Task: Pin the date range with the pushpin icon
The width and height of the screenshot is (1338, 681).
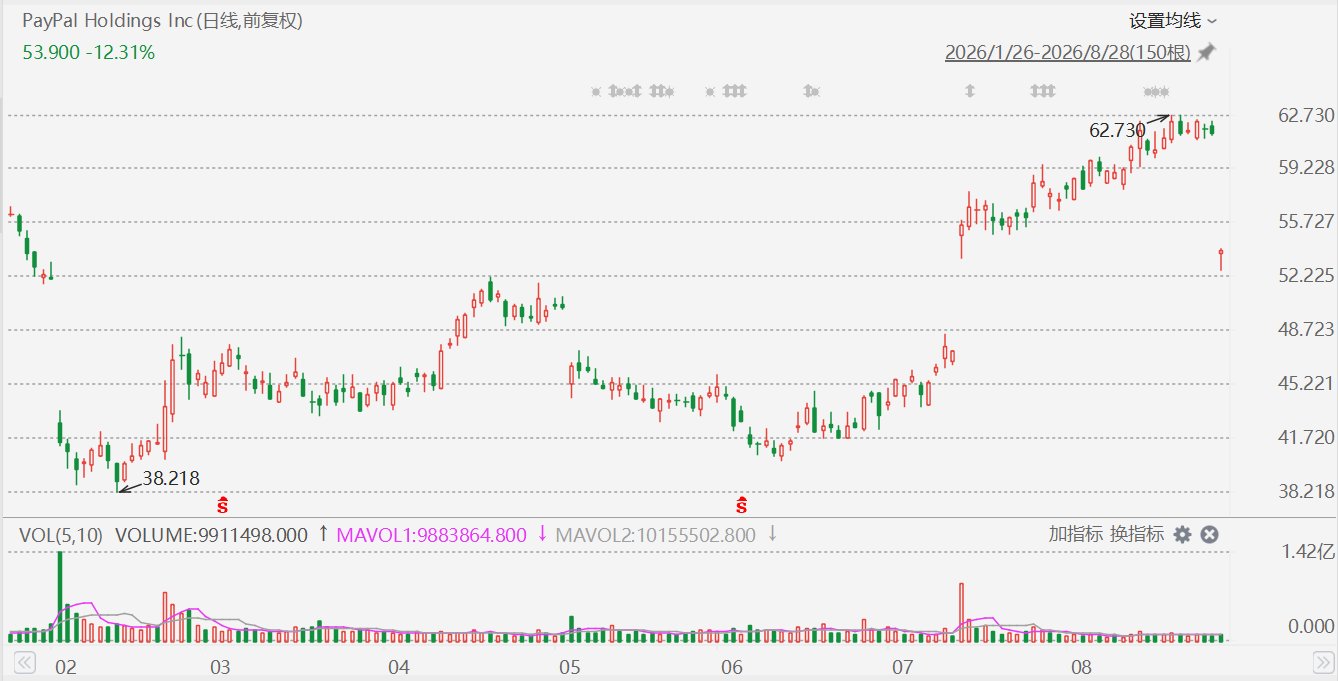Action: (1207, 52)
